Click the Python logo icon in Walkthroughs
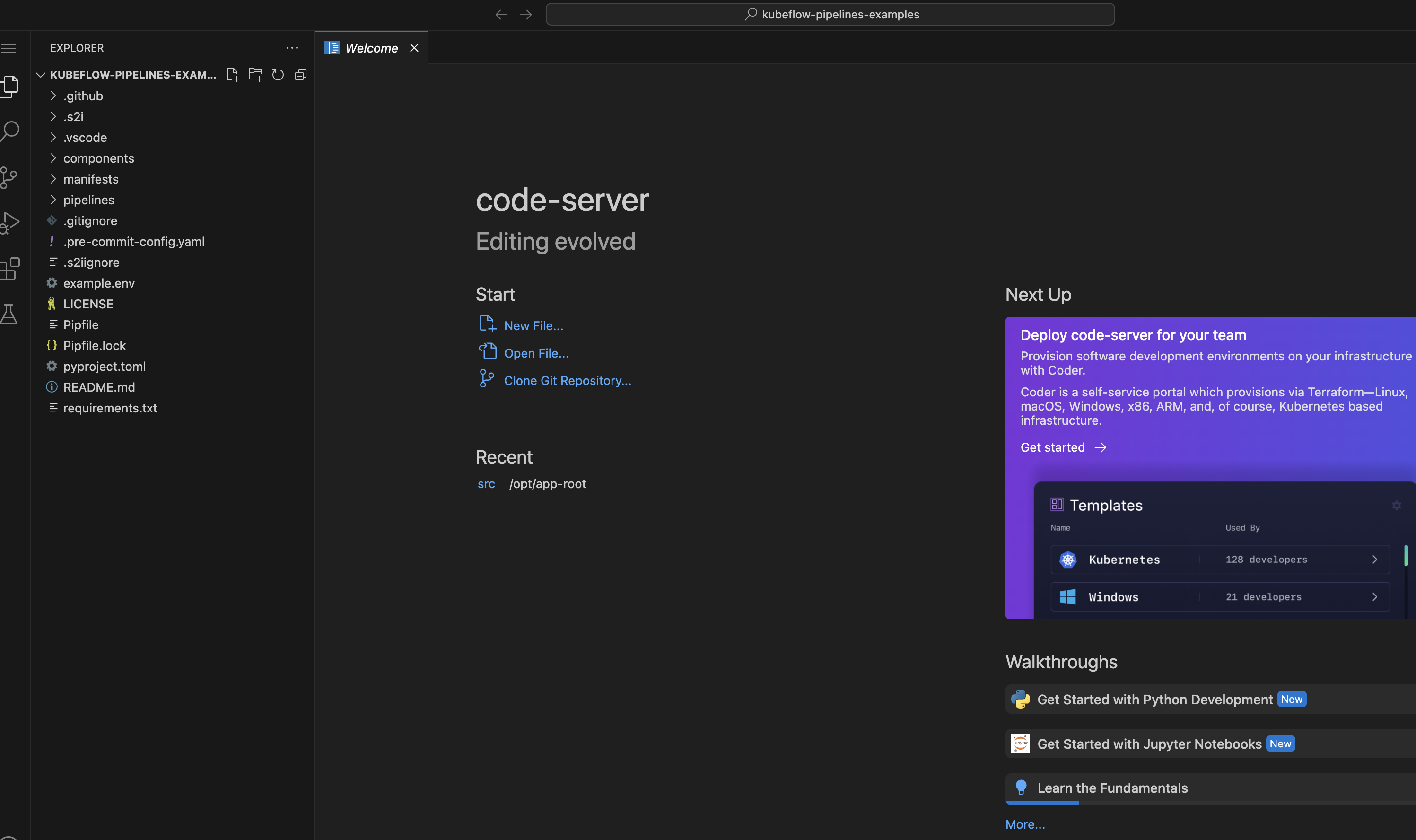This screenshot has width=1416, height=840. pyautogui.click(x=1021, y=700)
